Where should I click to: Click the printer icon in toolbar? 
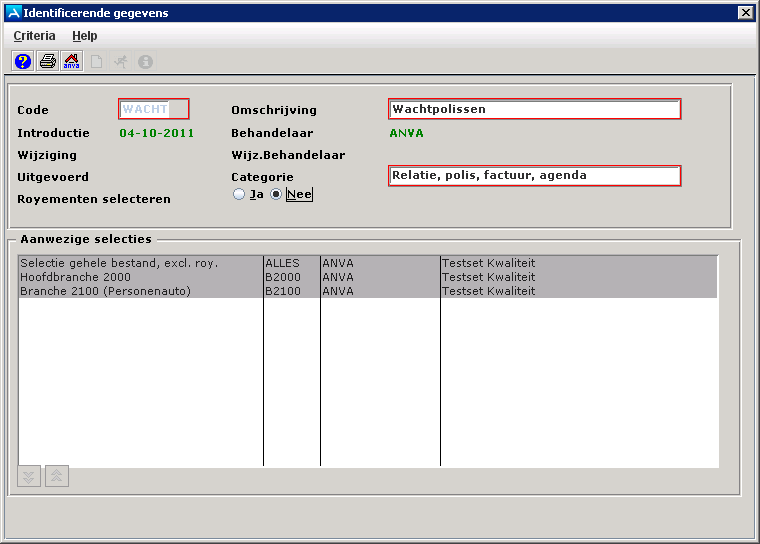point(47,61)
